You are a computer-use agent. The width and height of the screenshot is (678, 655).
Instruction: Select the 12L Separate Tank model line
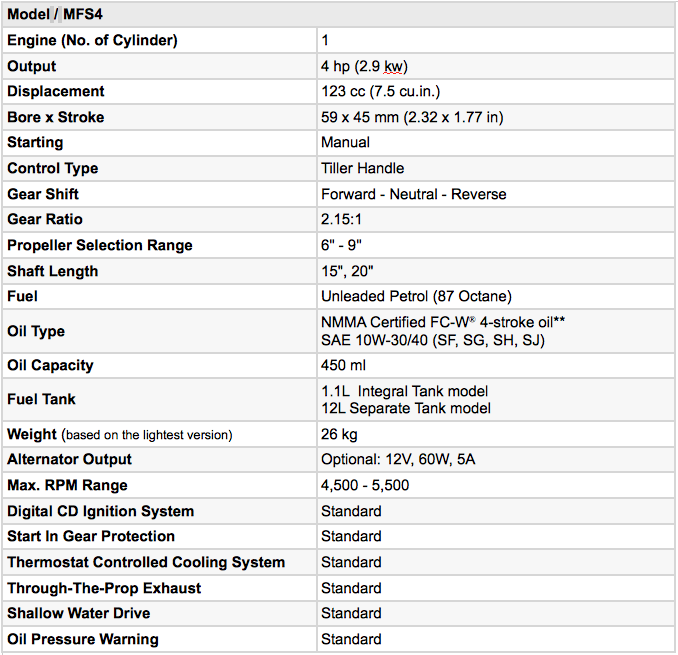click(406, 408)
